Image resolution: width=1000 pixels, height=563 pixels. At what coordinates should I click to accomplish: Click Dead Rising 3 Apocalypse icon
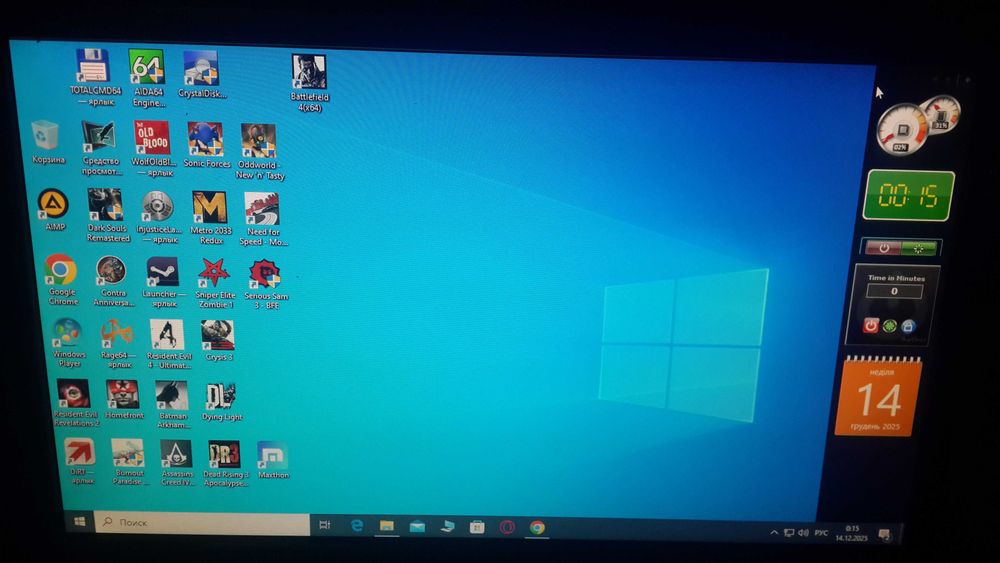click(224, 456)
